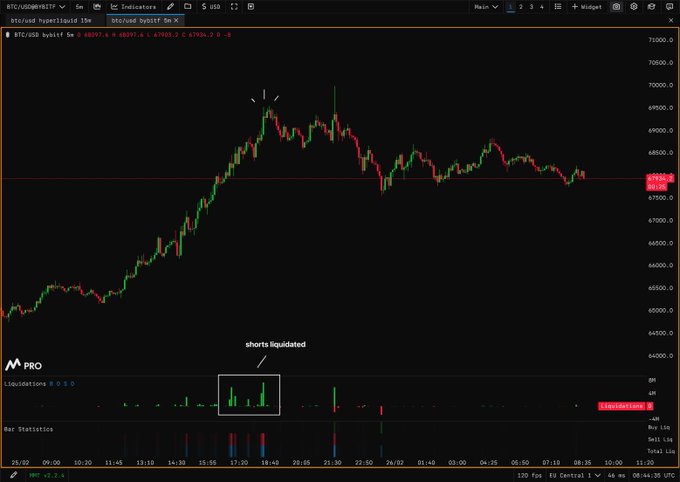The width and height of the screenshot is (680, 482).
Task: Take a chart screenshot with camera icon
Action: 615,7
